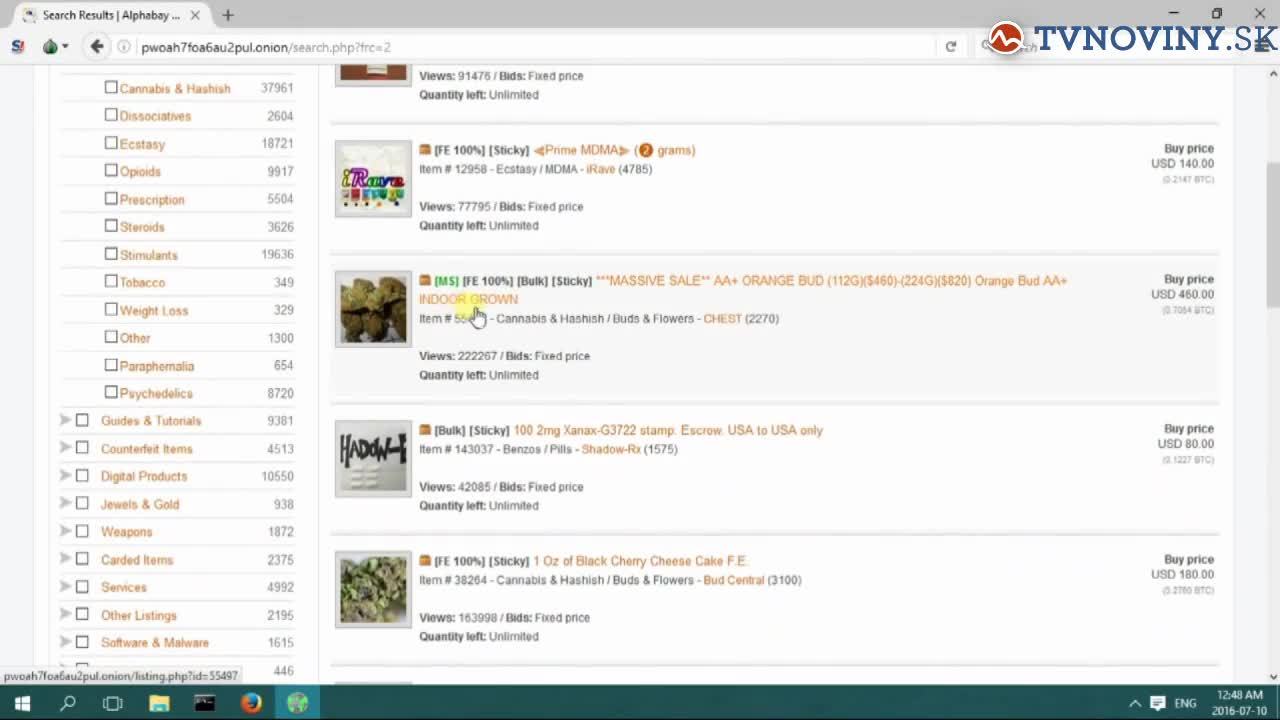
Task: Visit the CHEST seller profile link
Action: 722,319
